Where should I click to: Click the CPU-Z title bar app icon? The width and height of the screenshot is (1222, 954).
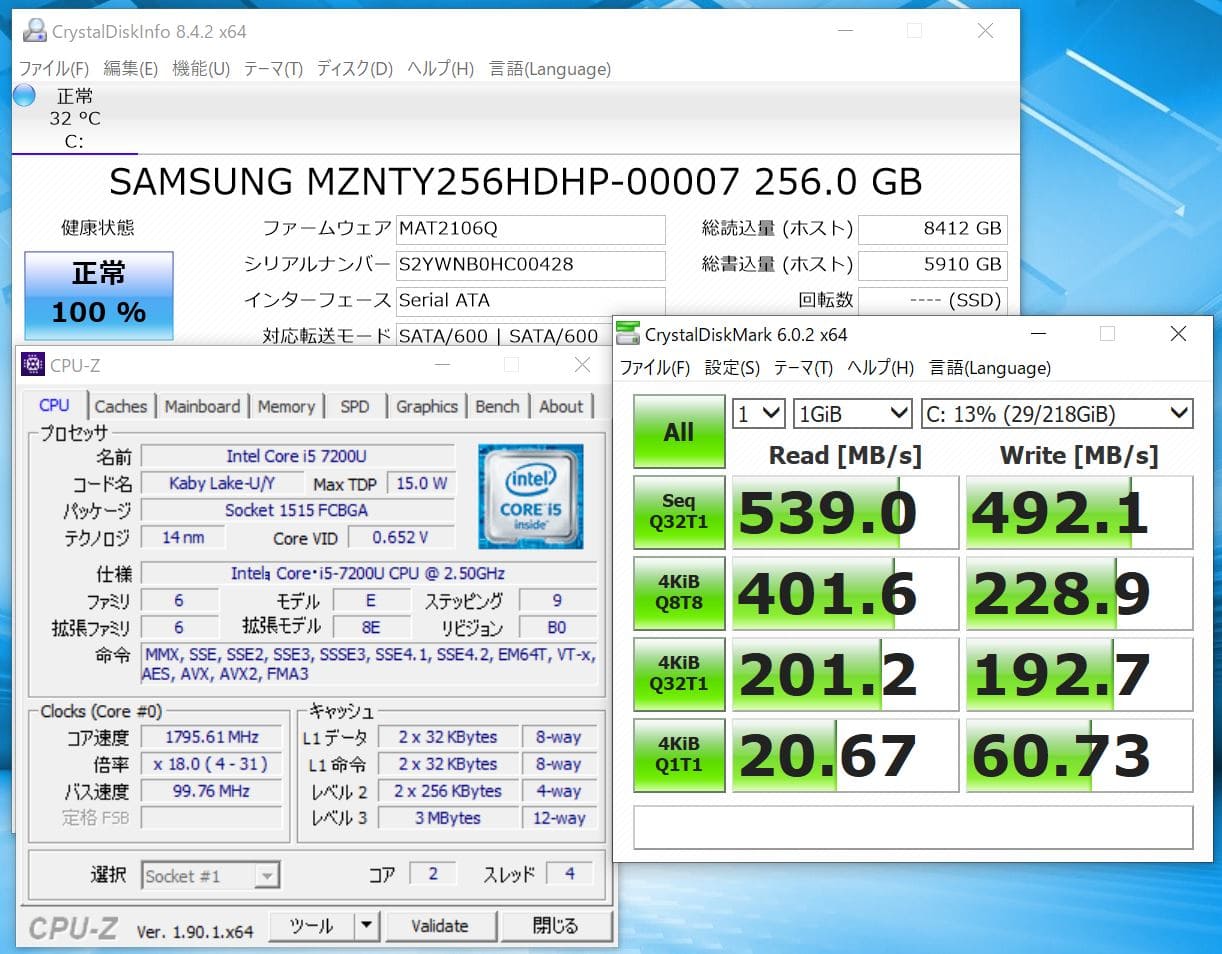(x=33, y=365)
